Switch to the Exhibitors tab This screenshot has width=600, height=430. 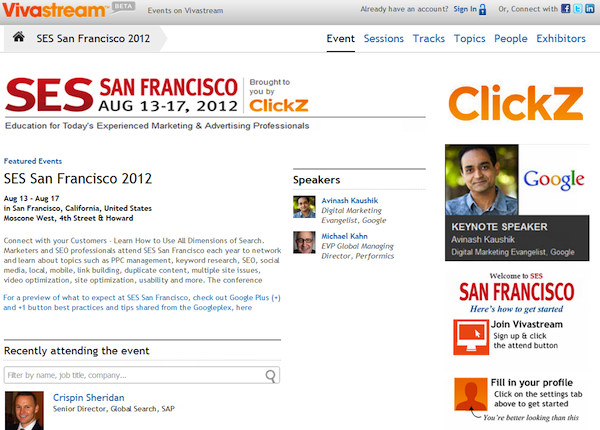[561, 39]
